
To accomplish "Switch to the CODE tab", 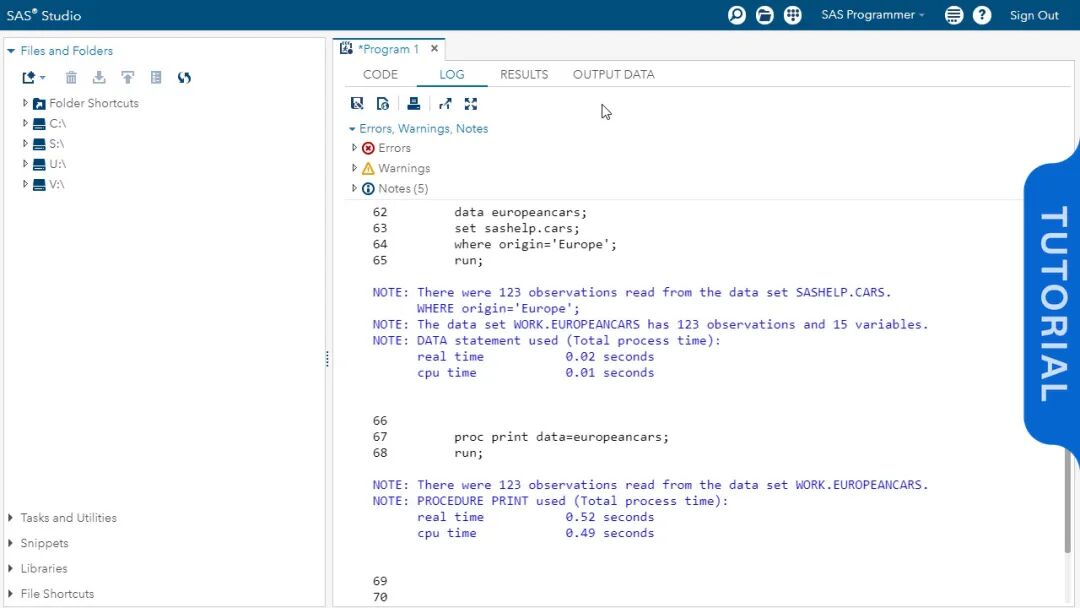I will 380,74.
